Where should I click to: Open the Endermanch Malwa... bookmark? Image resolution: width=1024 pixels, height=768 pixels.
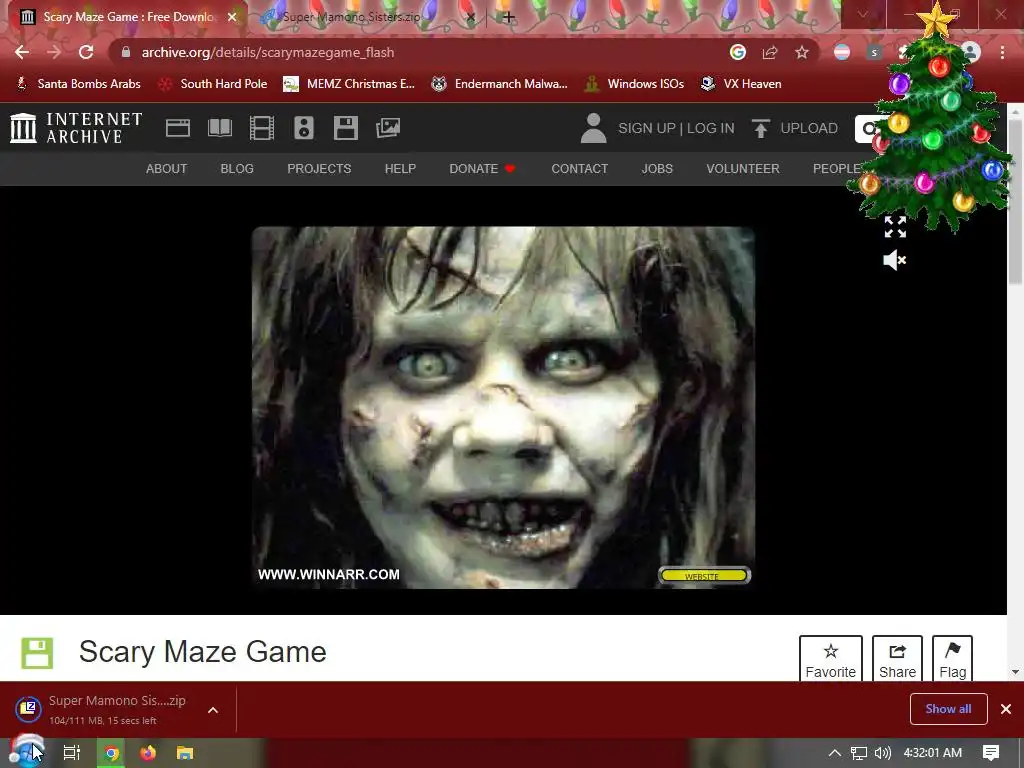click(x=500, y=84)
